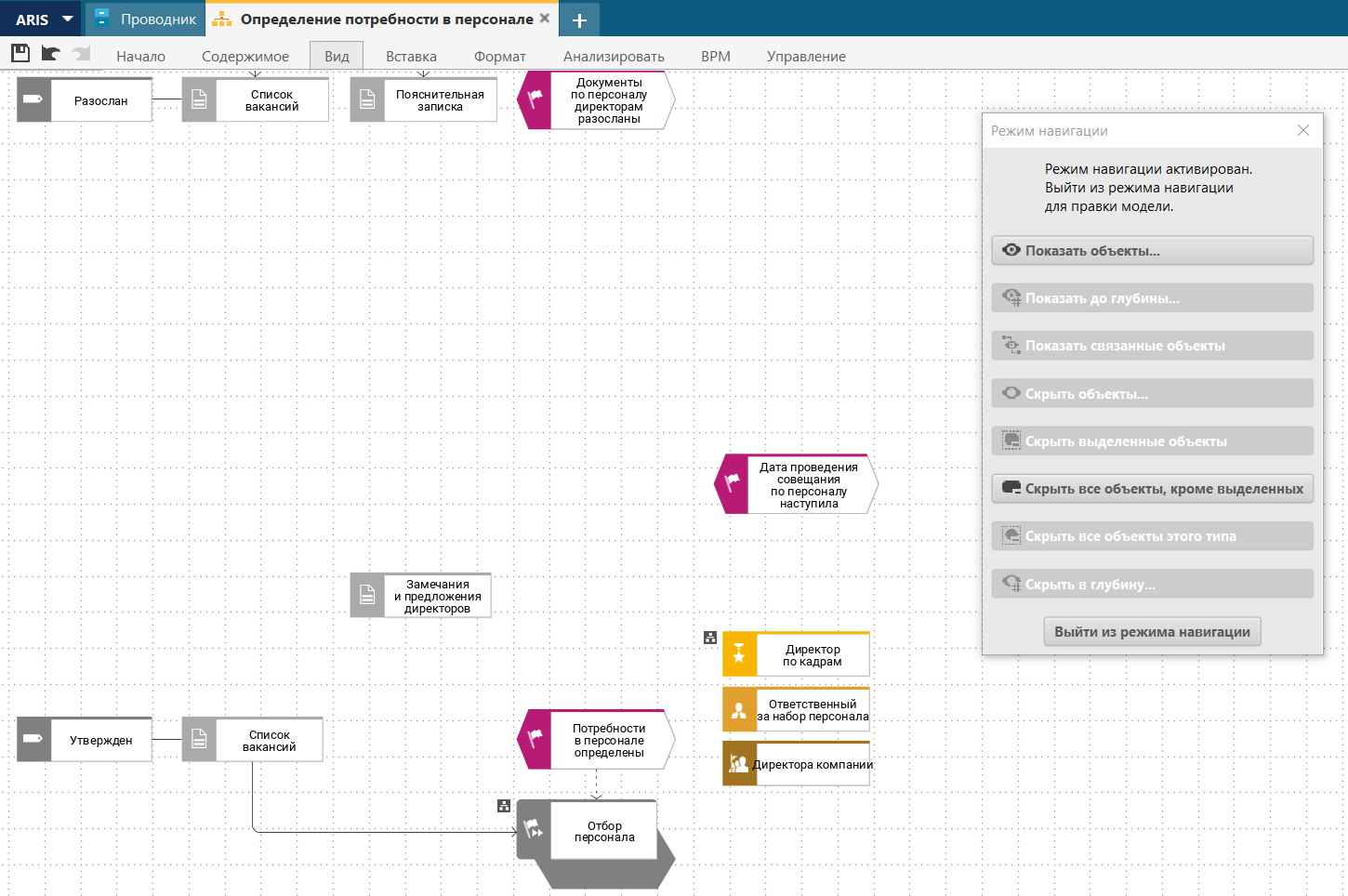Click assignment icon beside Отбор персонала

click(x=504, y=806)
